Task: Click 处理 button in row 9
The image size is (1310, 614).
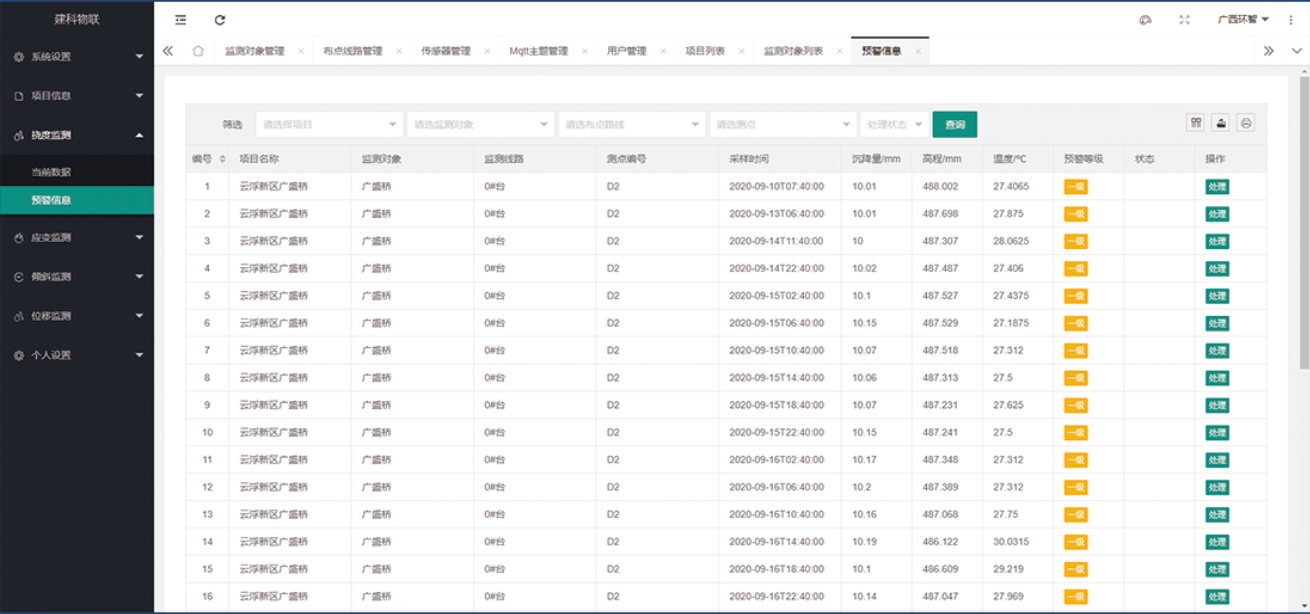Action: [x=1217, y=405]
